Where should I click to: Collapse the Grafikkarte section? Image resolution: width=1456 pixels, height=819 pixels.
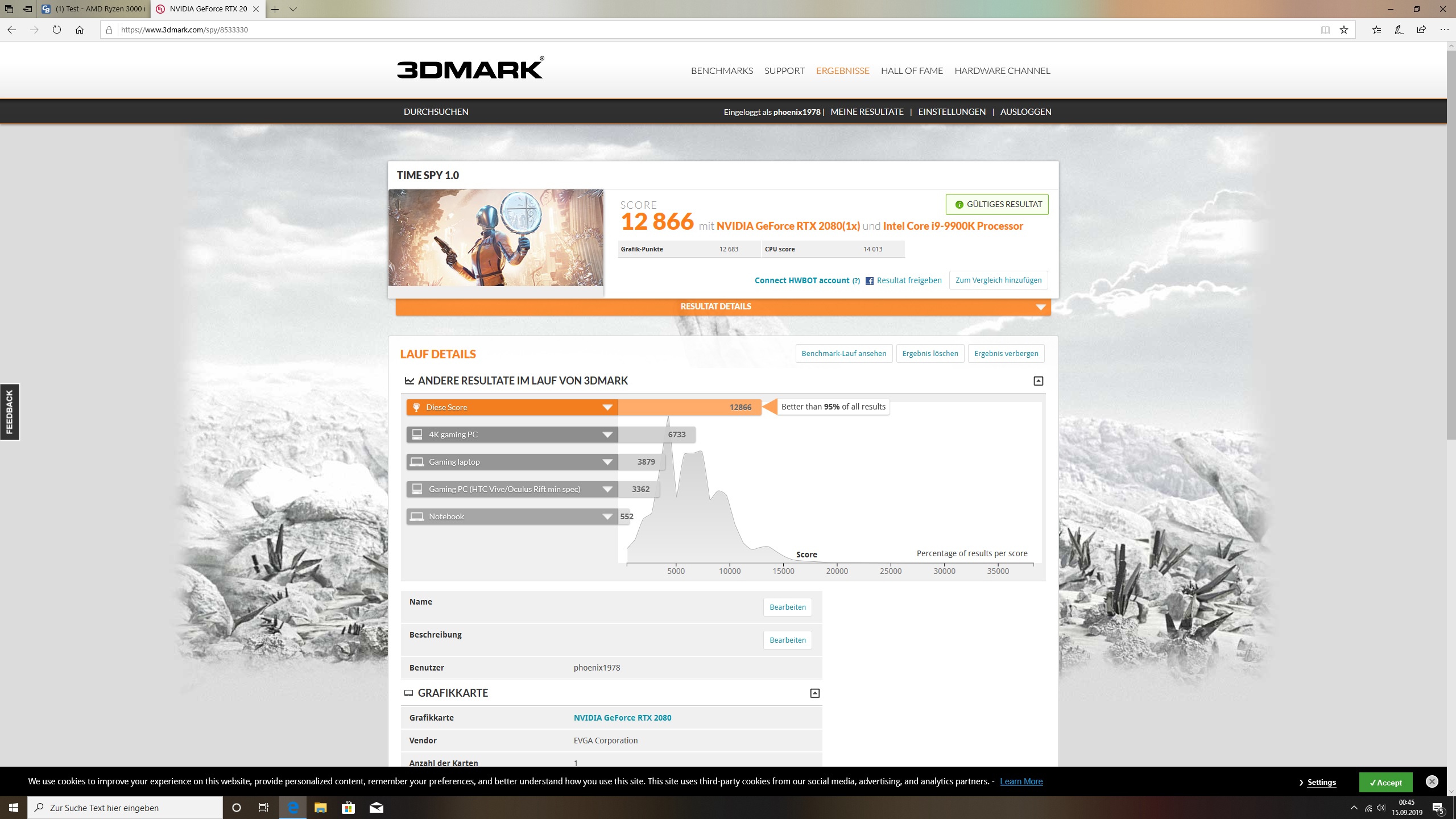point(814,693)
